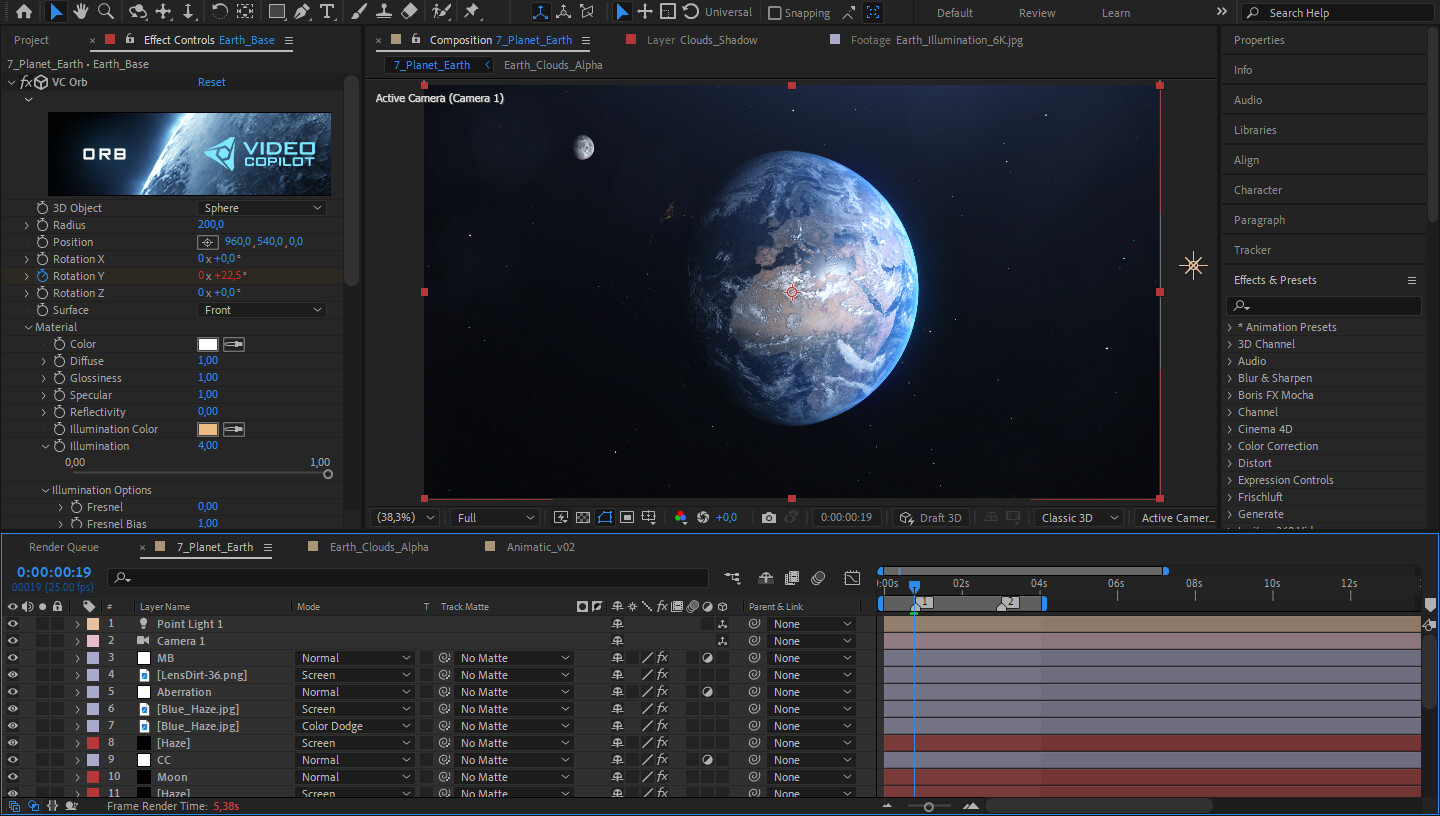Viewport: 1440px width, 816px height.
Task: Hide the Camera 1 layer
Action: coord(13,641)
